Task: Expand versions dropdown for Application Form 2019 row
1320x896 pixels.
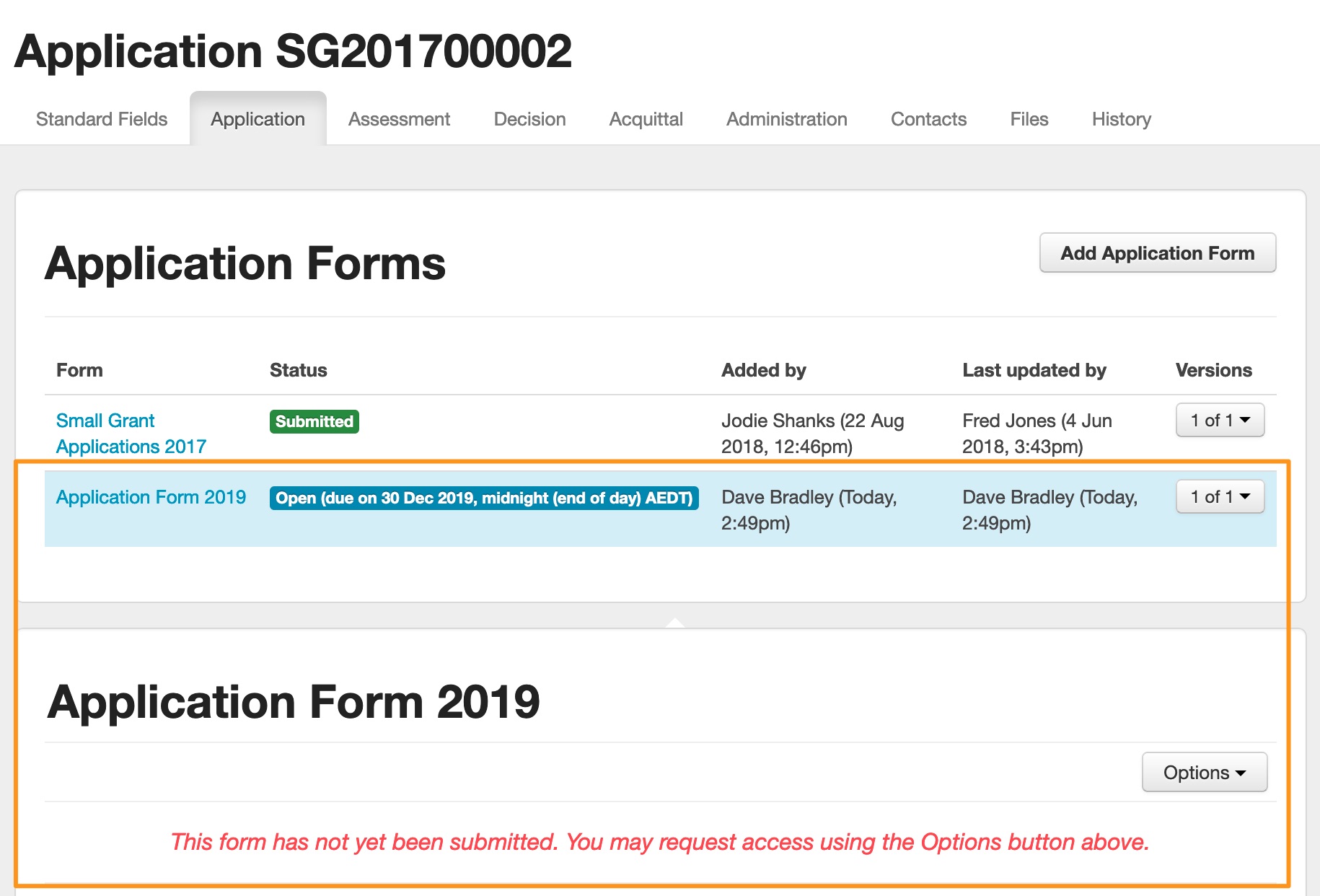Action: pyautogui.click(x=1220, y=496)
